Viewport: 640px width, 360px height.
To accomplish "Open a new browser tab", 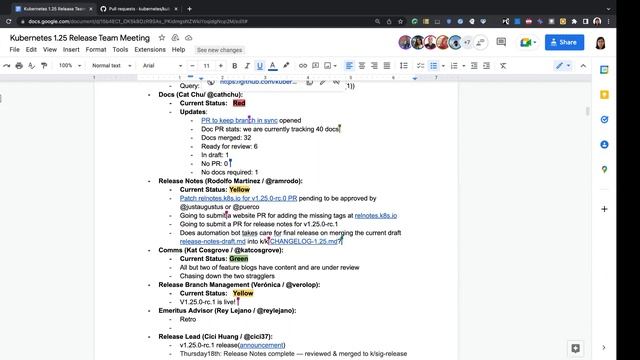I will (x=189, y=9).
